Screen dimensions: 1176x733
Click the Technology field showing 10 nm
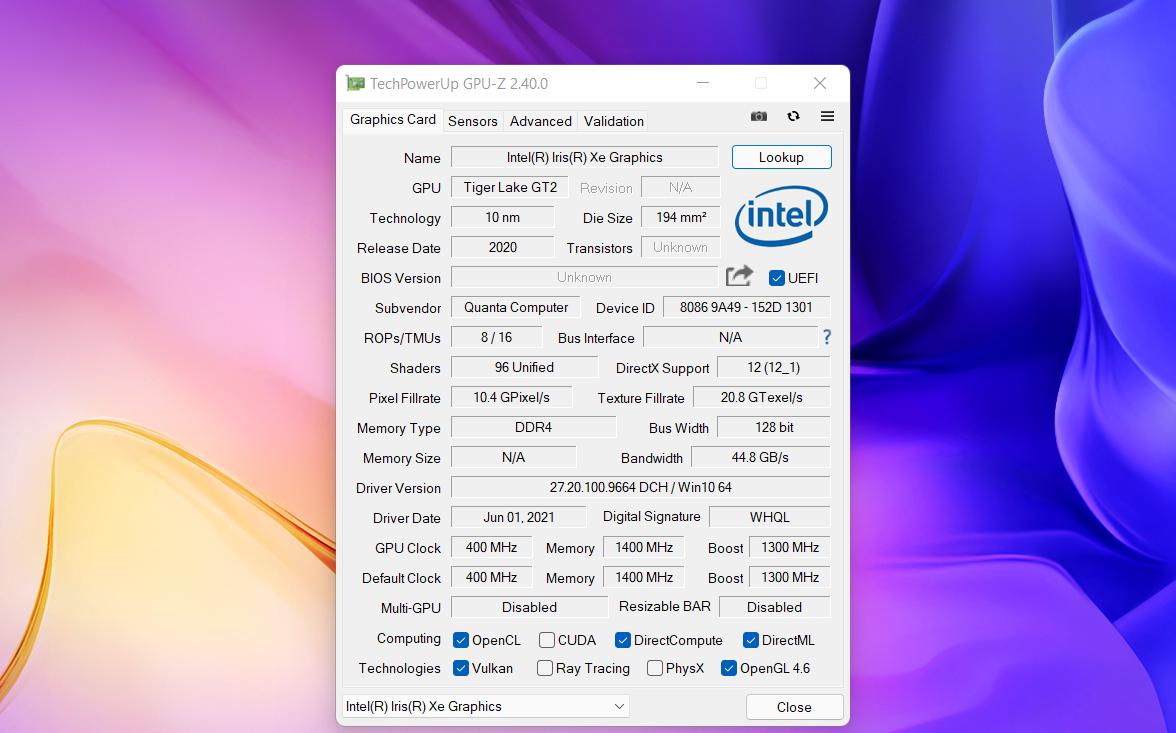pyautogui.click(x=502, y=218)
